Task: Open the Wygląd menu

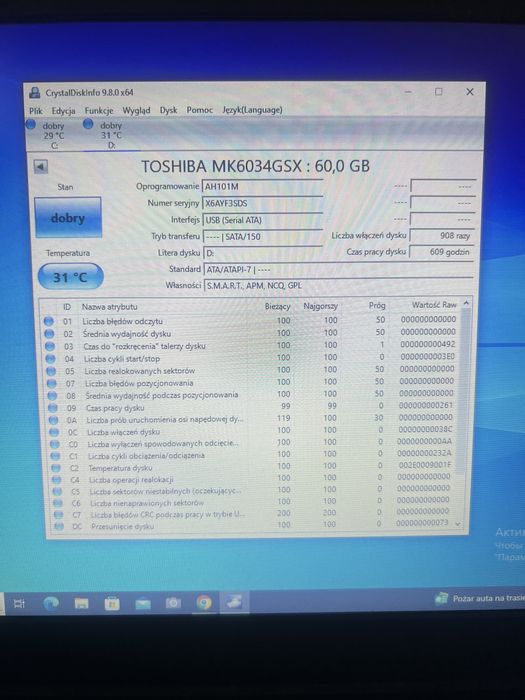Action: 136,110
